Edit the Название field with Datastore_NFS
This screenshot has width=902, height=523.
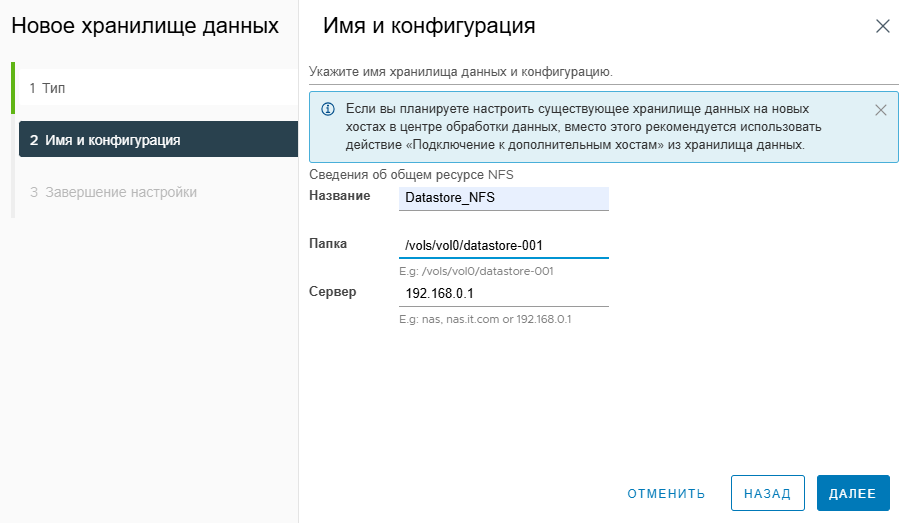pos(503,198)
